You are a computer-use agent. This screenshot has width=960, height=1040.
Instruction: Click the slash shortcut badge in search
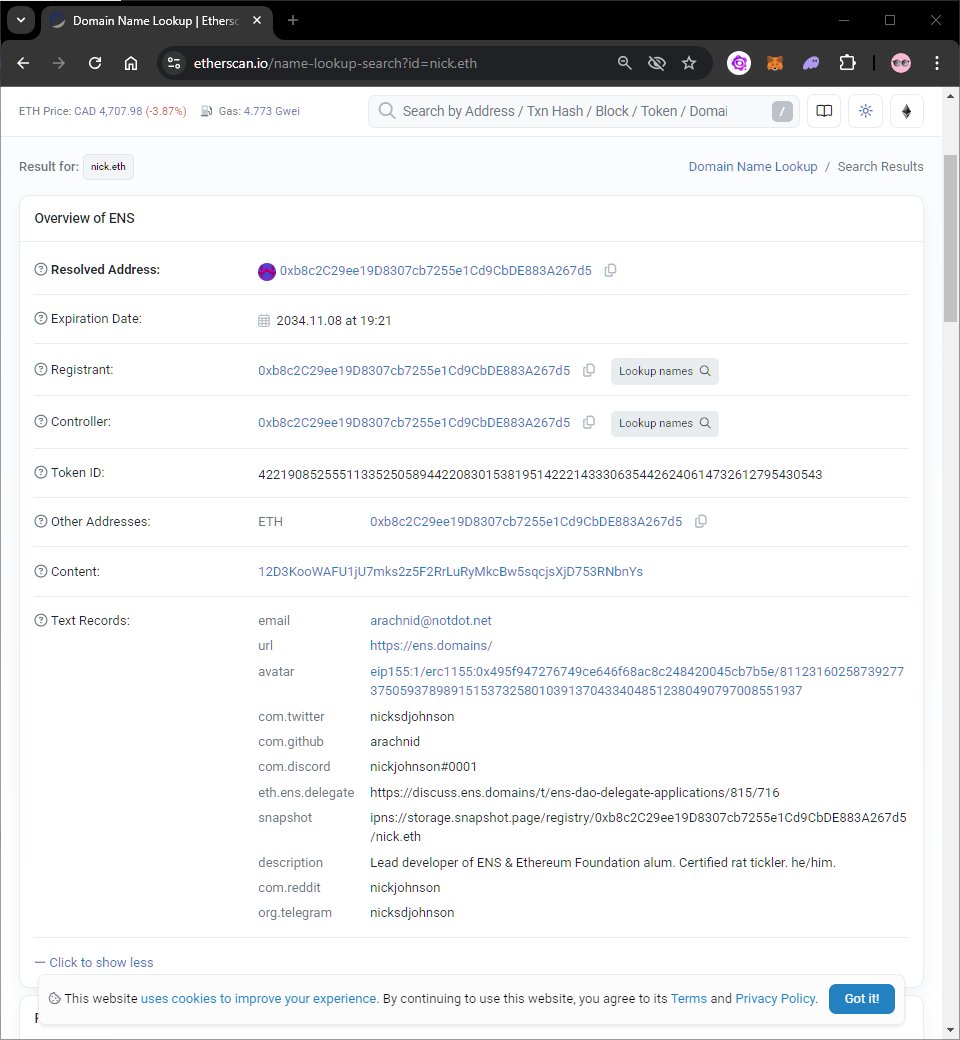782,111
